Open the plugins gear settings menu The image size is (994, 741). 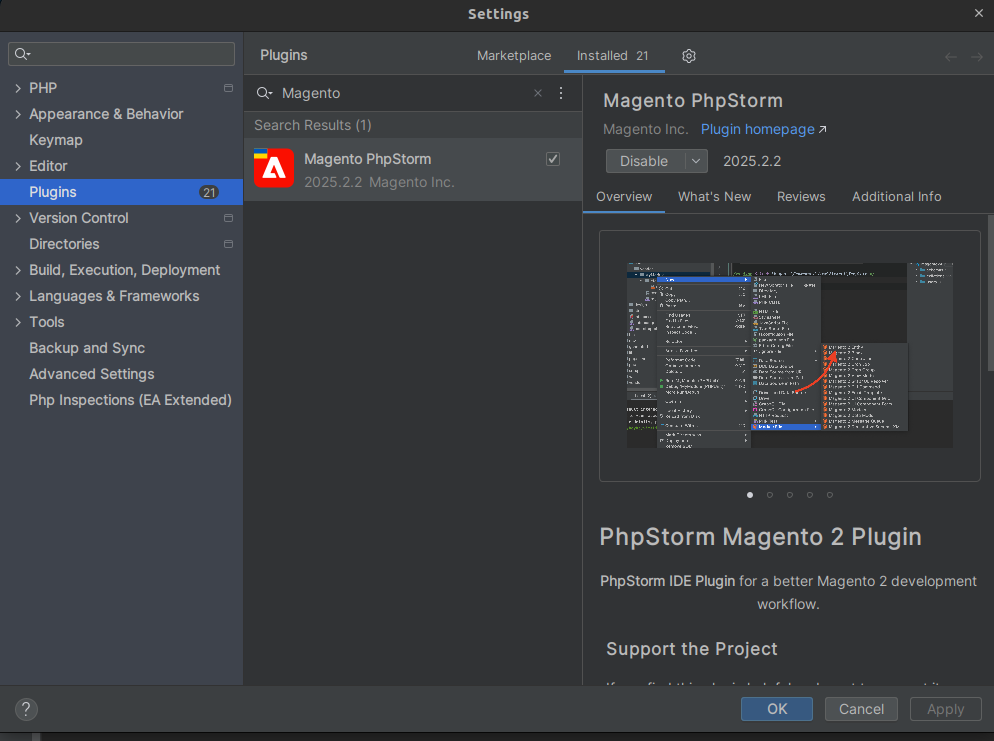[x=689, y=56]
